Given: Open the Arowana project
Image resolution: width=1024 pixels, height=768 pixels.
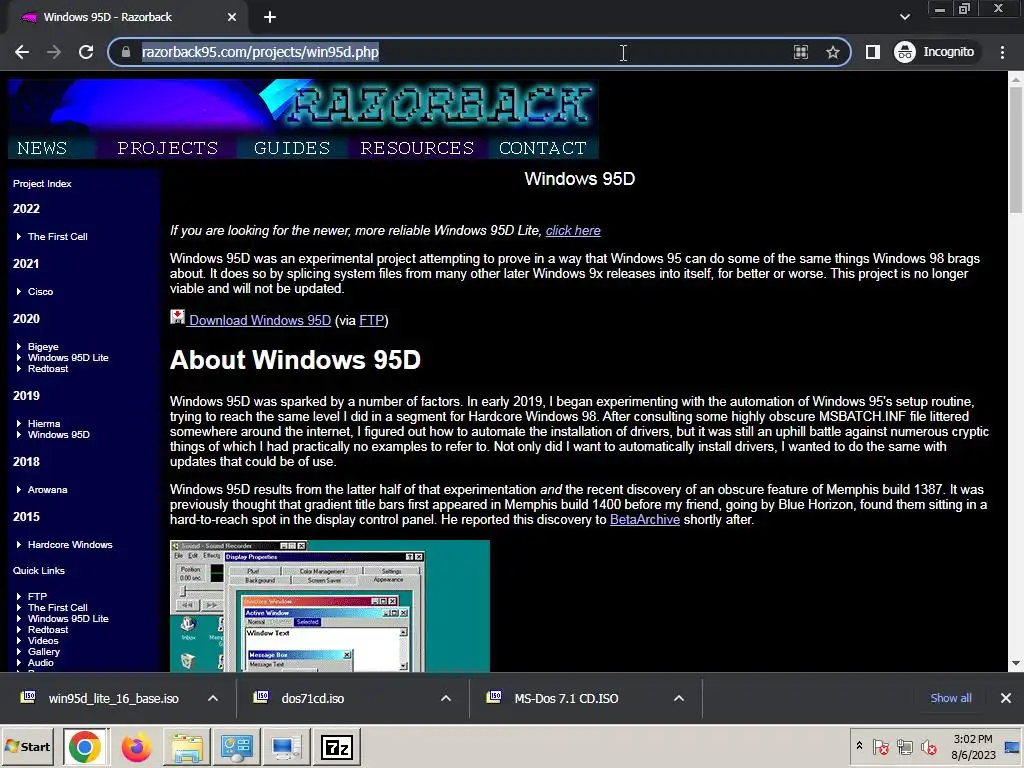Looking at the screenshot, I should (x=48, y=490).
